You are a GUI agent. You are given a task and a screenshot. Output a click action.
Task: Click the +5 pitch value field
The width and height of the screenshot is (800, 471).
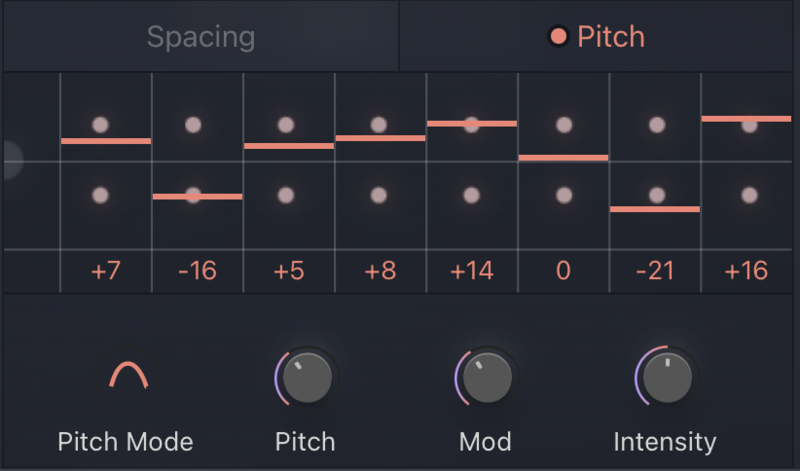(x=289, y=271)
